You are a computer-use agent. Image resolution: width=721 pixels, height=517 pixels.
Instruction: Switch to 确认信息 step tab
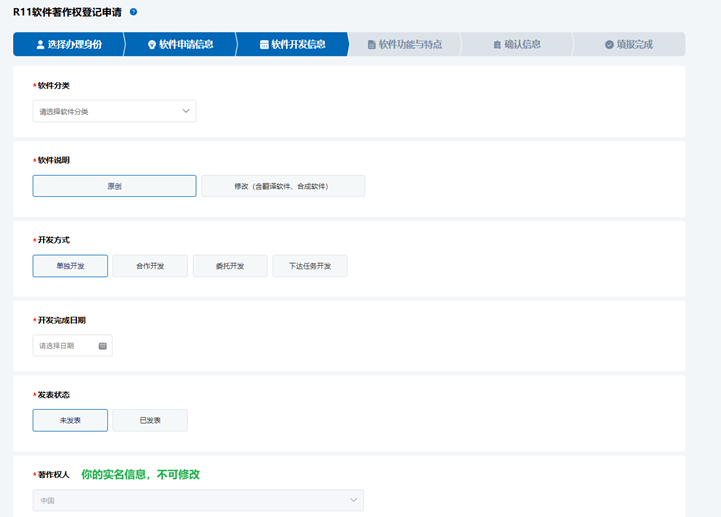click(517, 44)
